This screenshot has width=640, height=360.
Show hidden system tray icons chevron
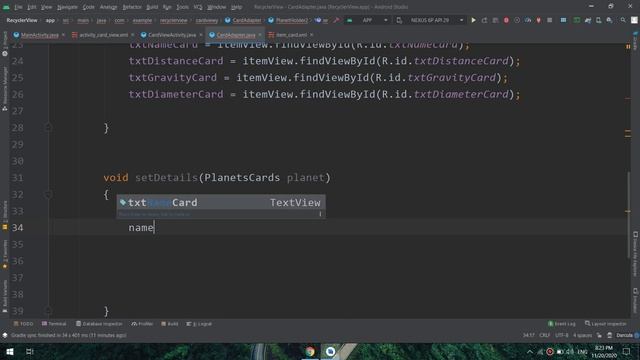[530, 351]
